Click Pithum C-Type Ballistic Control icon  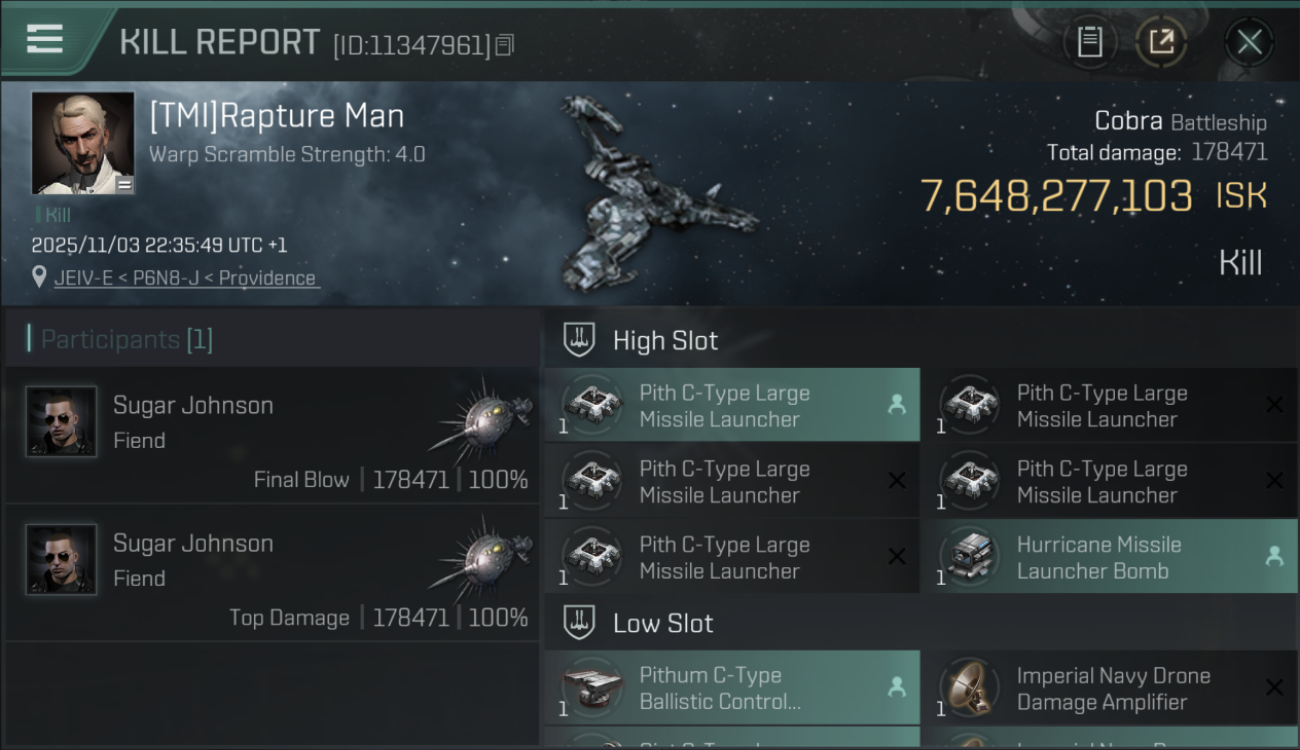[592, 688]
